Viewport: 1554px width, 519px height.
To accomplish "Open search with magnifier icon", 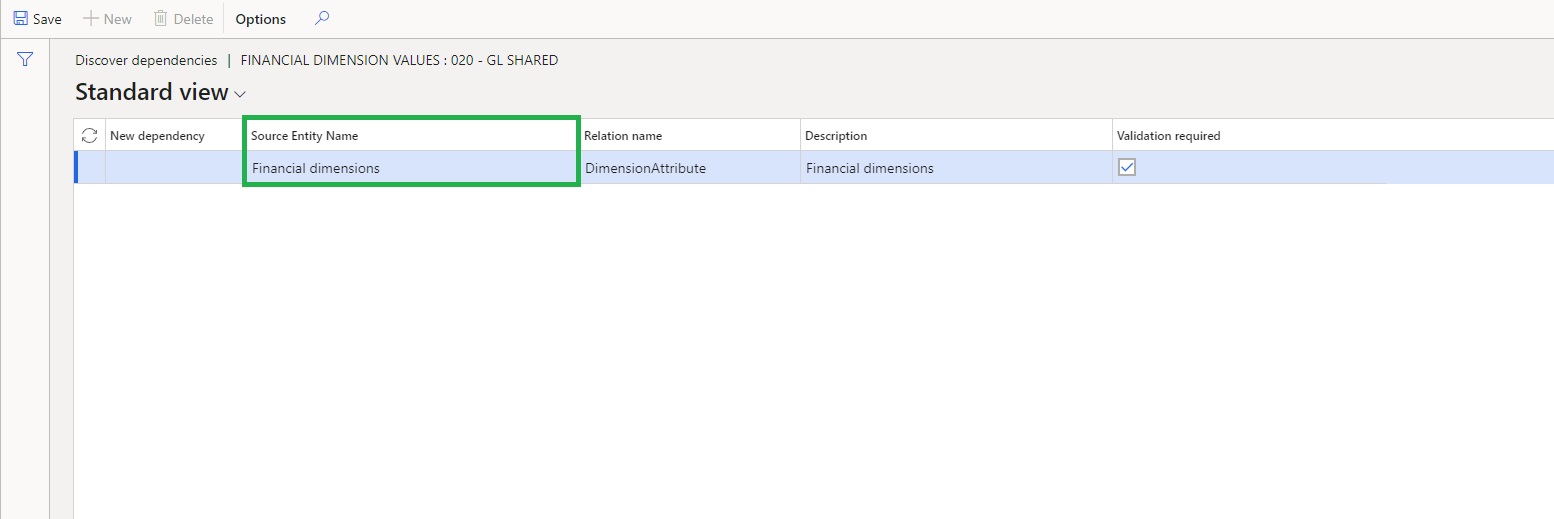I will pos(321,19).
